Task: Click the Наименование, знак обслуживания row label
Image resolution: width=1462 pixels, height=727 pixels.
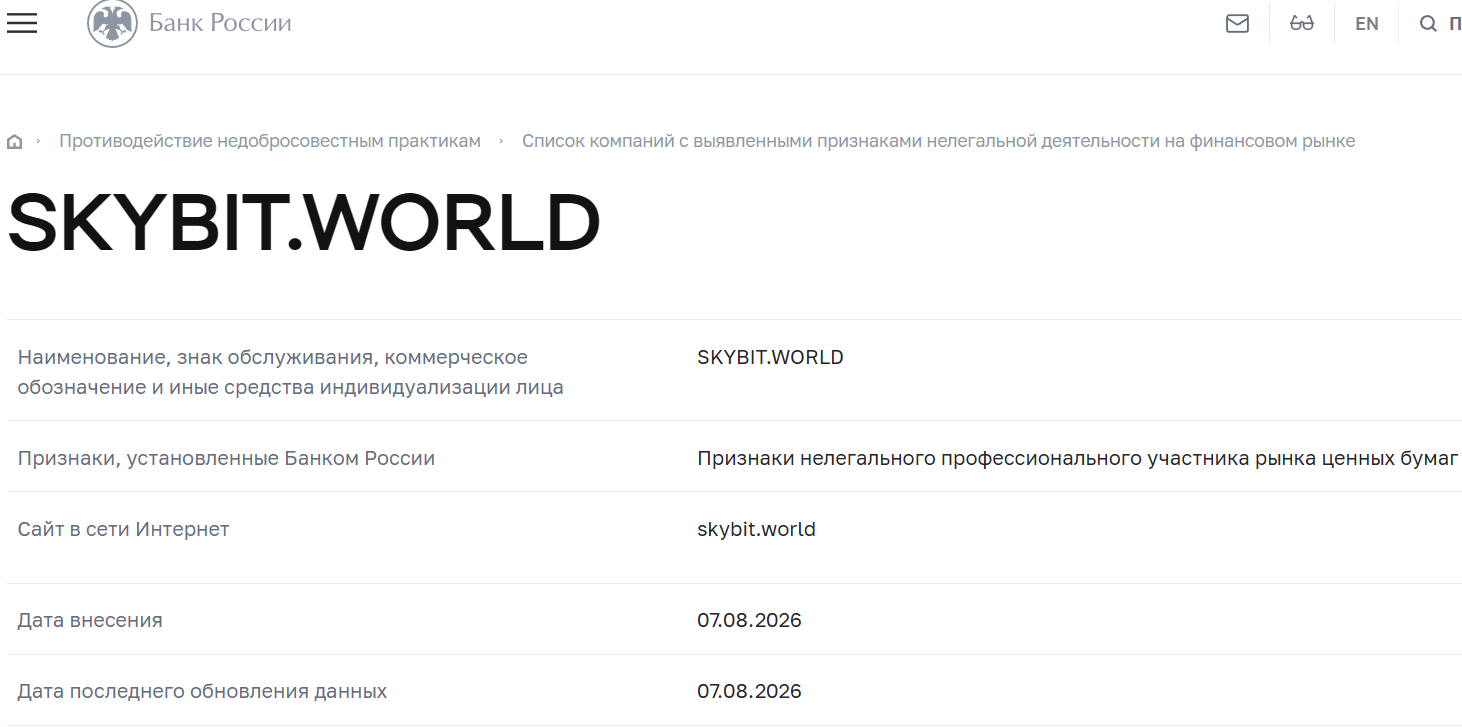Action: coord(290,372)
